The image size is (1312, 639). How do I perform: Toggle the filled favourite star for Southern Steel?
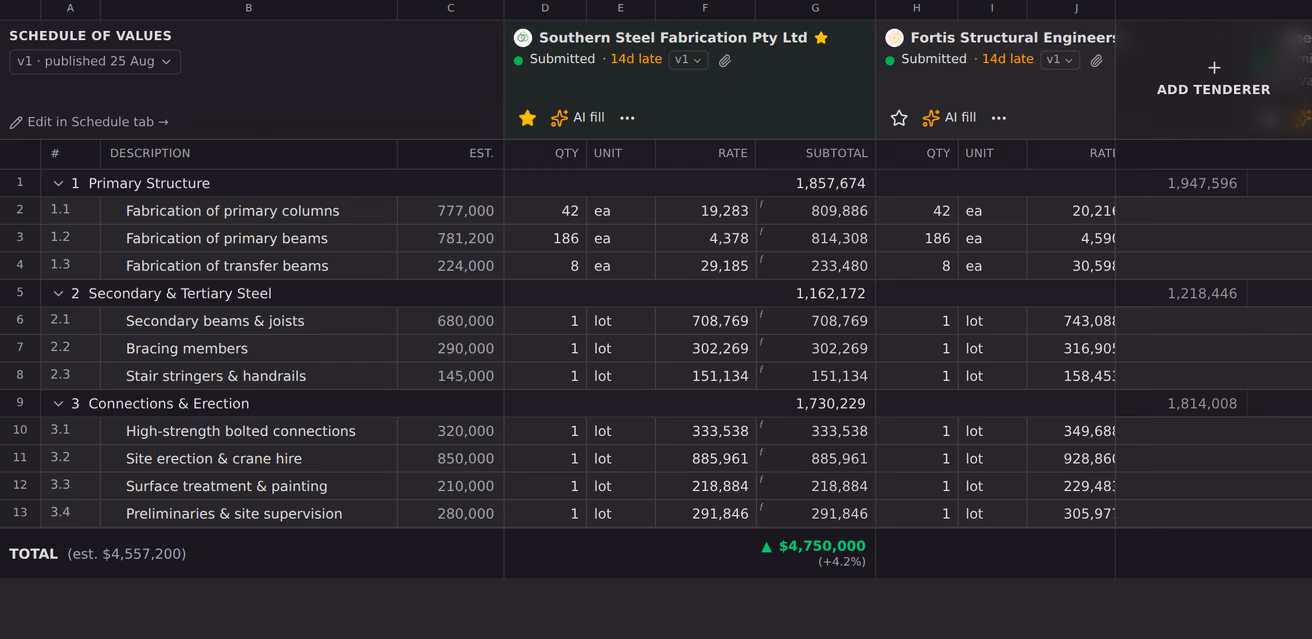tap(527, 118)
